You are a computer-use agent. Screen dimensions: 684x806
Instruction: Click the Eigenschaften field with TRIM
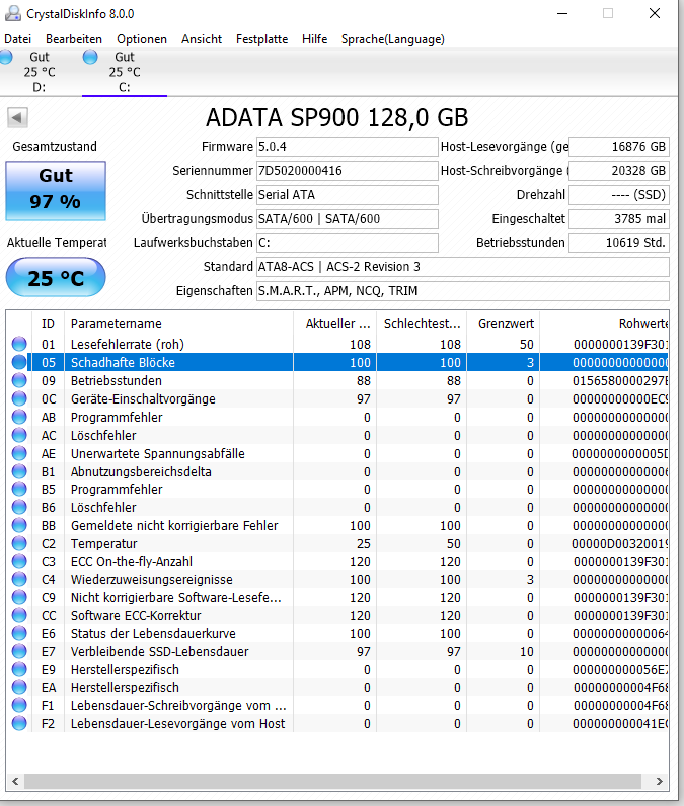pyautogui.click(x=463, y=291)
